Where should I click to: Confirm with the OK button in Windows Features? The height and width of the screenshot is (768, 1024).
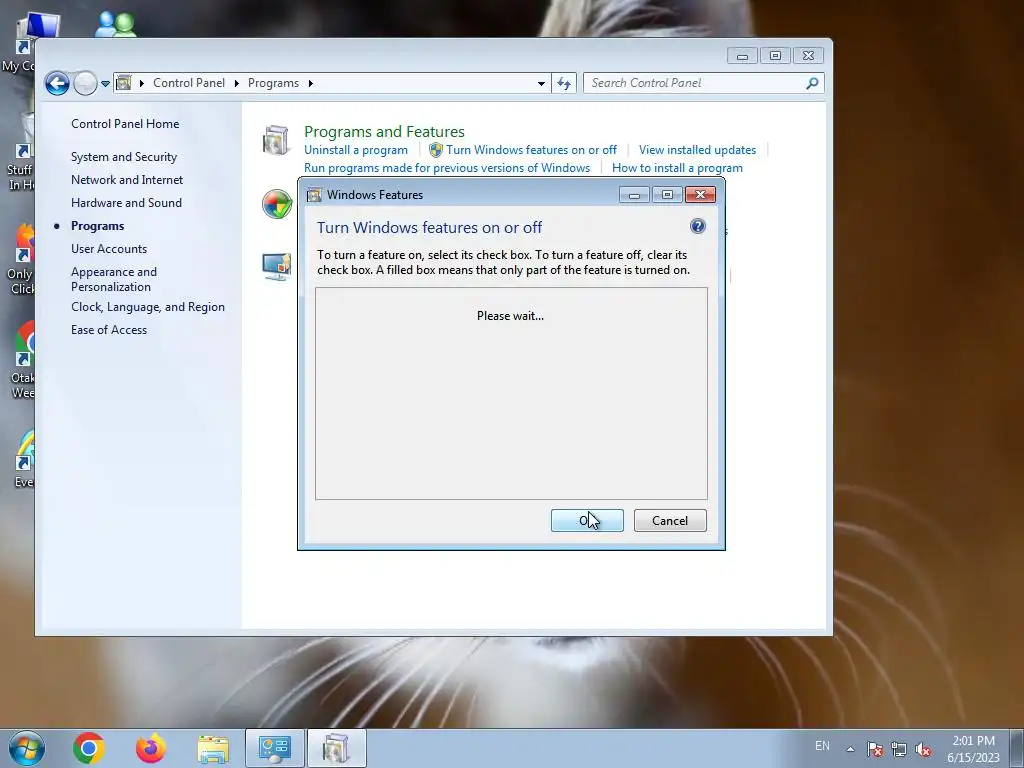[587, 520]
